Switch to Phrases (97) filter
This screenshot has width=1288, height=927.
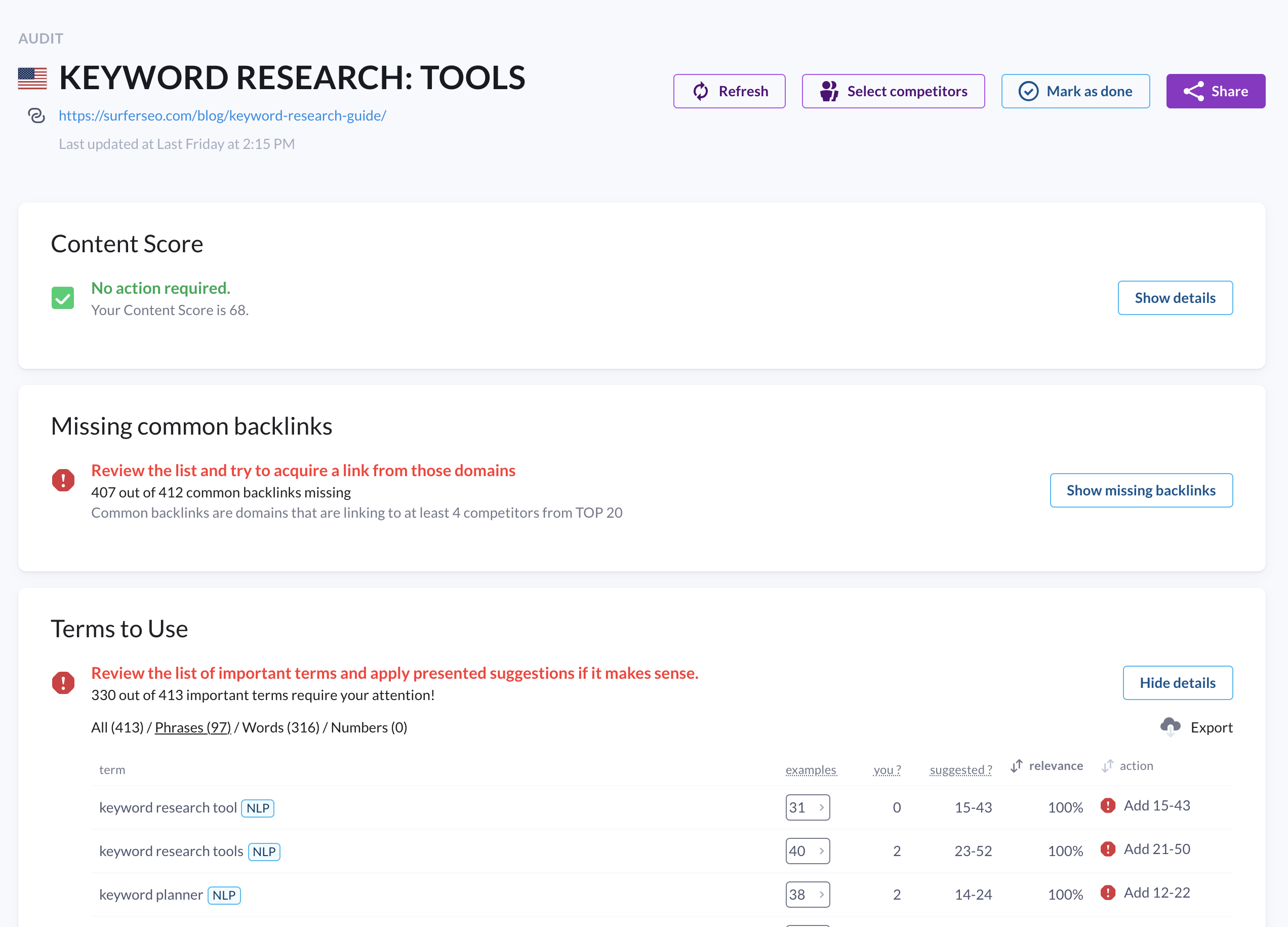point(192,727)
